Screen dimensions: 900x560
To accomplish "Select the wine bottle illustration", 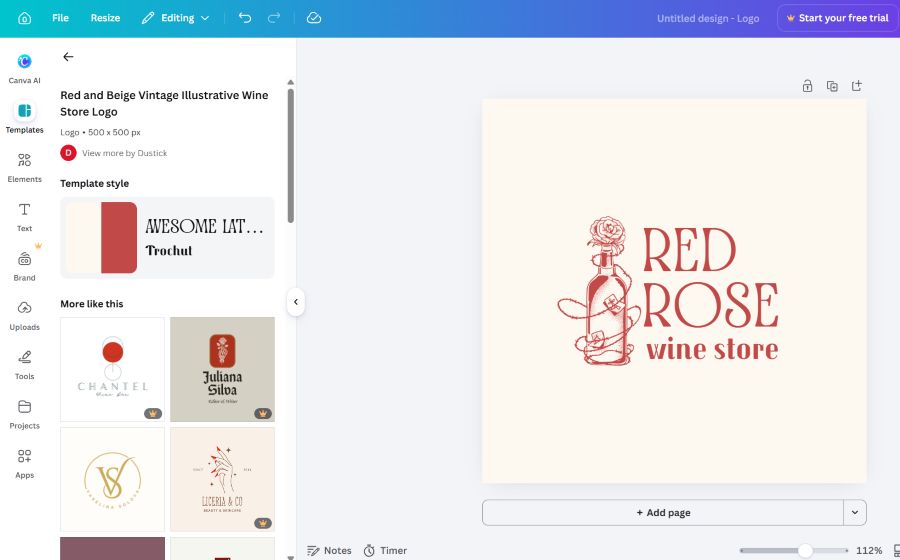I will pyautogui.click(x=599, y=291).
